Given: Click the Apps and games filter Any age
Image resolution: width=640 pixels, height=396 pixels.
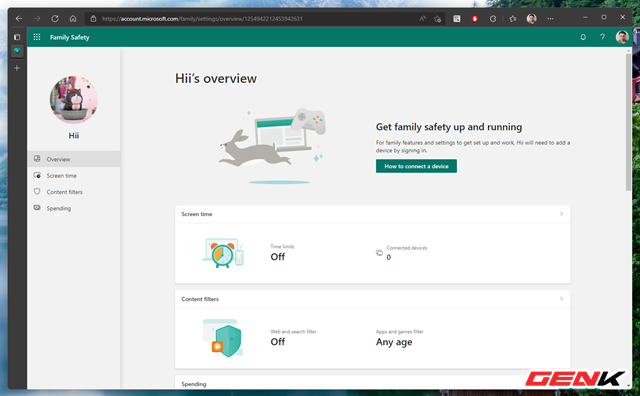Looking at the screenshot, I should pos(394,342).
